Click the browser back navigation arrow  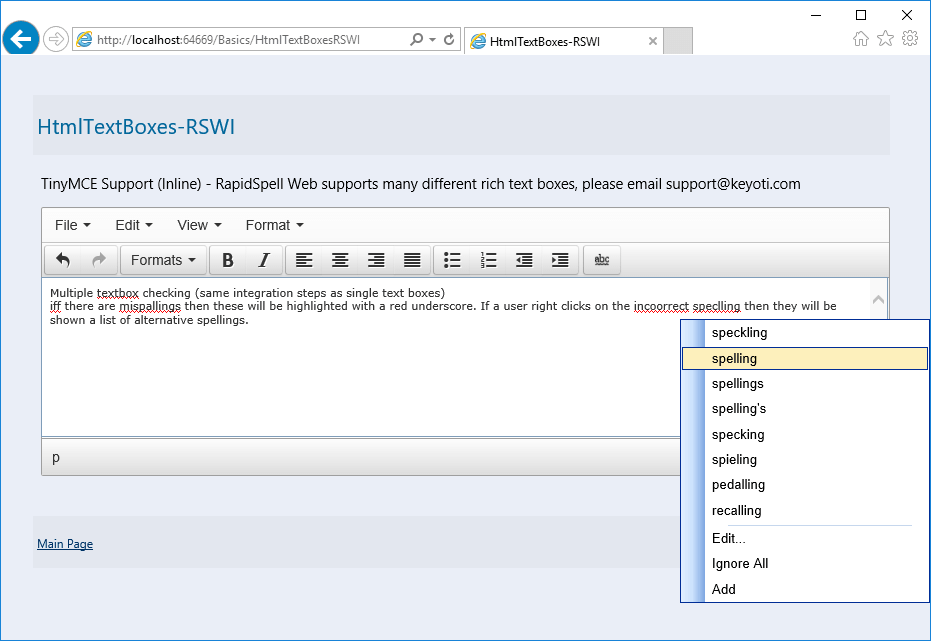click(x=21, y=38)
